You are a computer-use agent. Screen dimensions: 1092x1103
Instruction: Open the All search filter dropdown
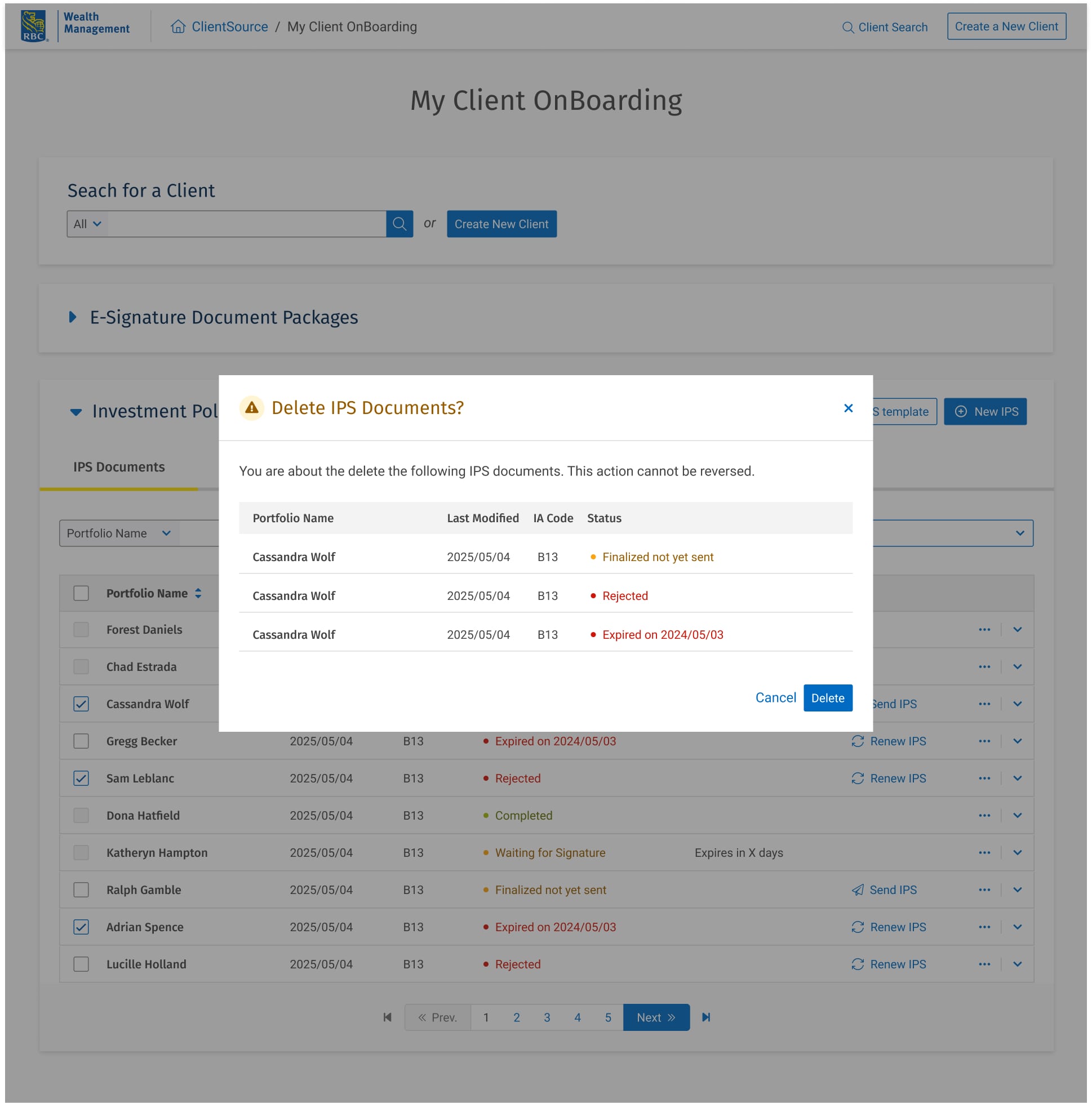[87, 224]
